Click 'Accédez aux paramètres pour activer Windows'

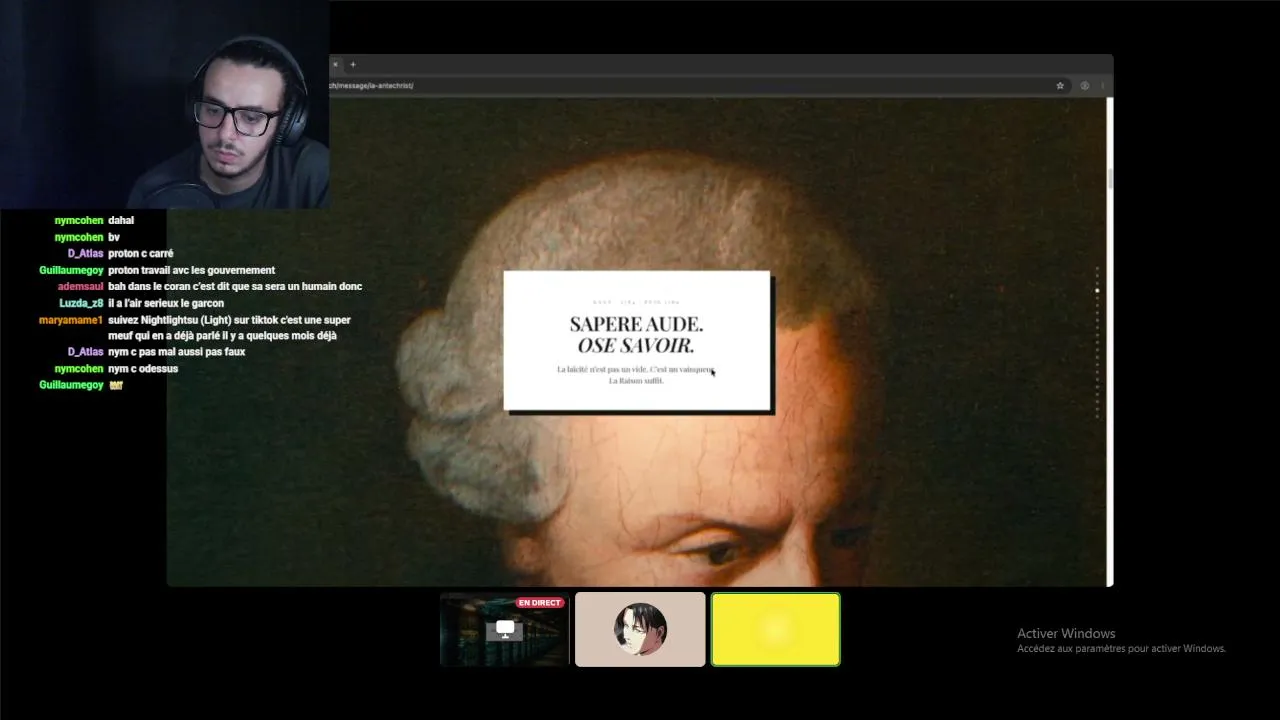pyautogui.click(x=1121, y=649)
